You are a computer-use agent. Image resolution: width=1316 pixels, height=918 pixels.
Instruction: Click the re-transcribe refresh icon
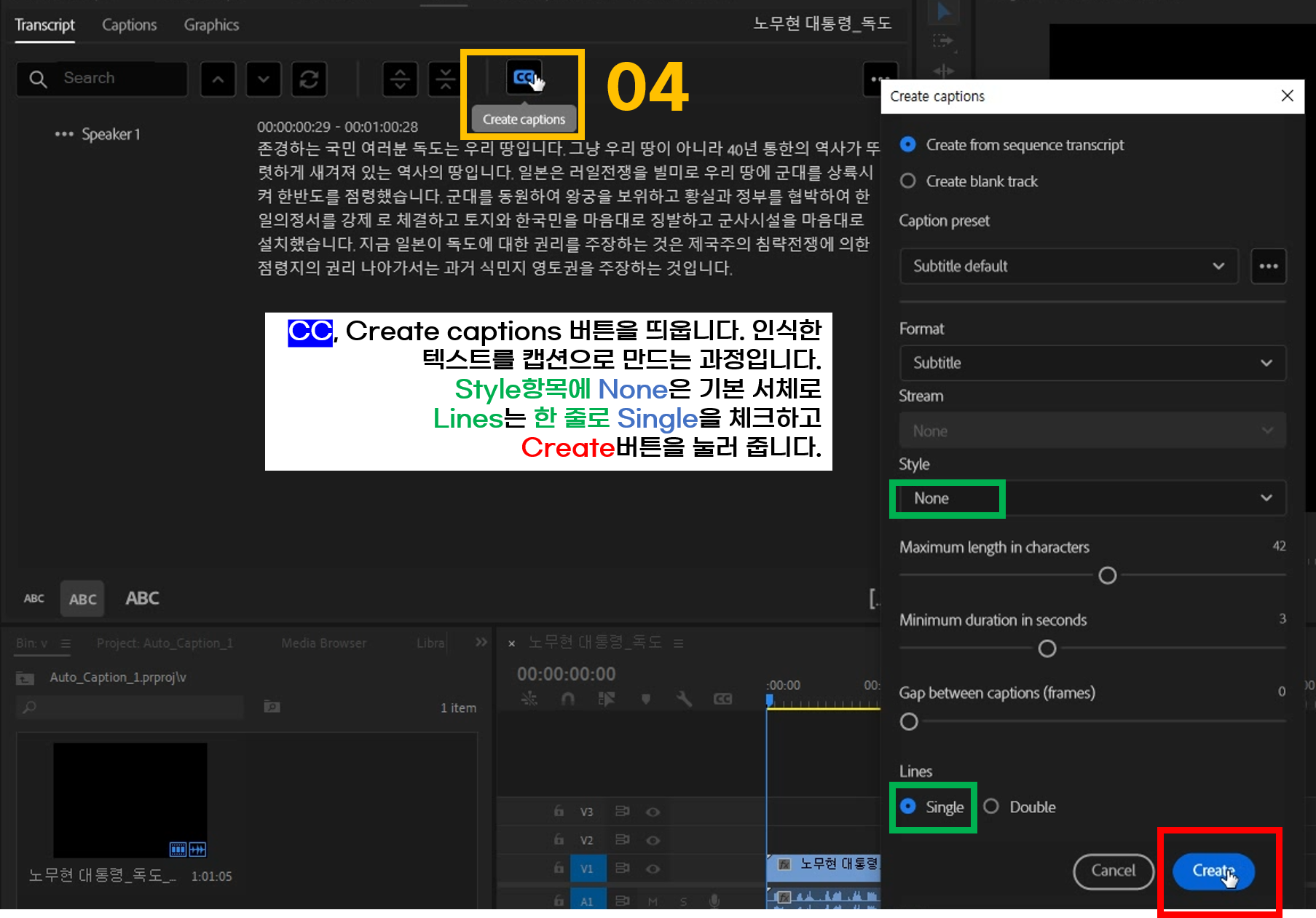tap(309, 79)
